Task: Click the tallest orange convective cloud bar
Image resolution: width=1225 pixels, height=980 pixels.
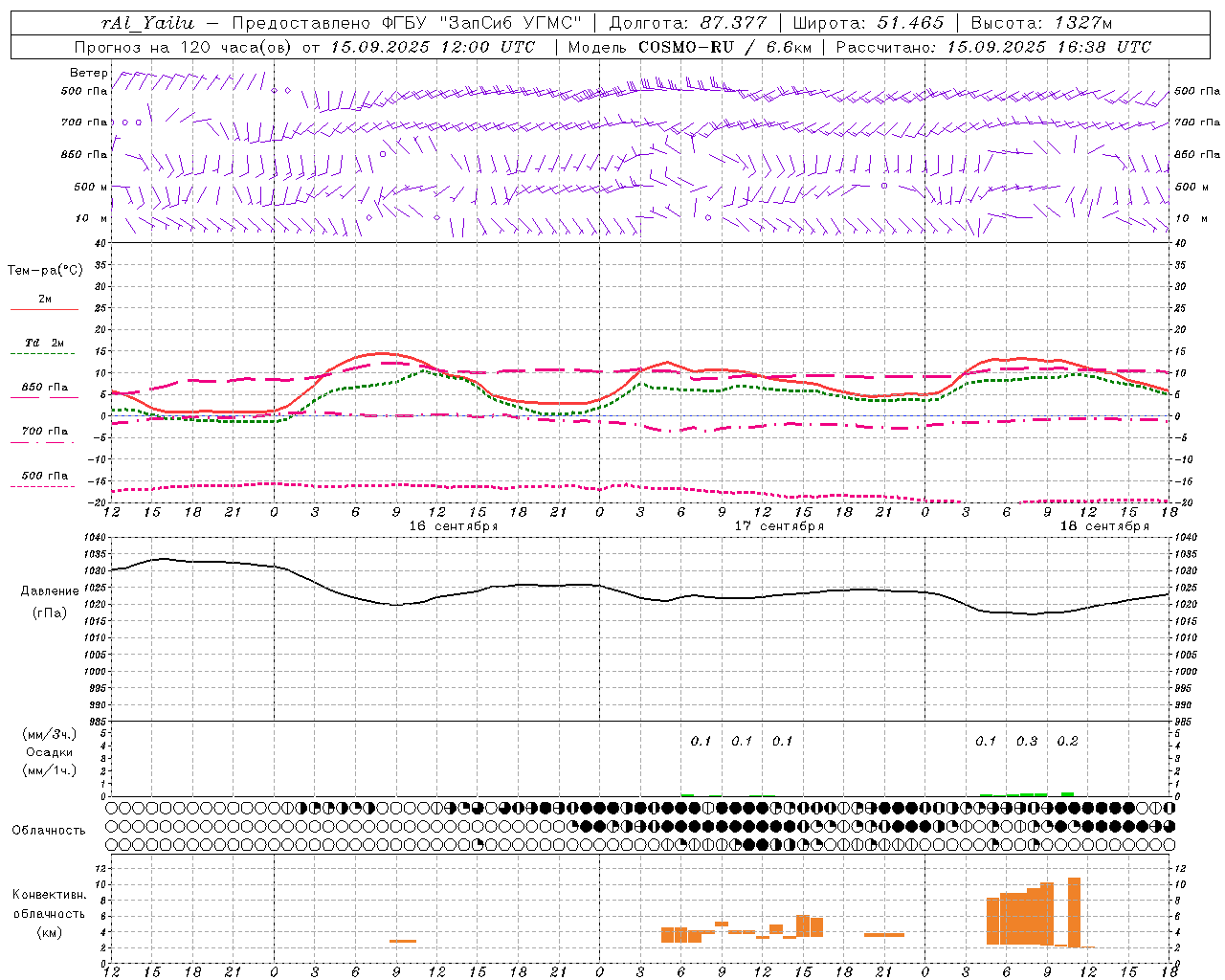Action: [x=1074, y=912]
